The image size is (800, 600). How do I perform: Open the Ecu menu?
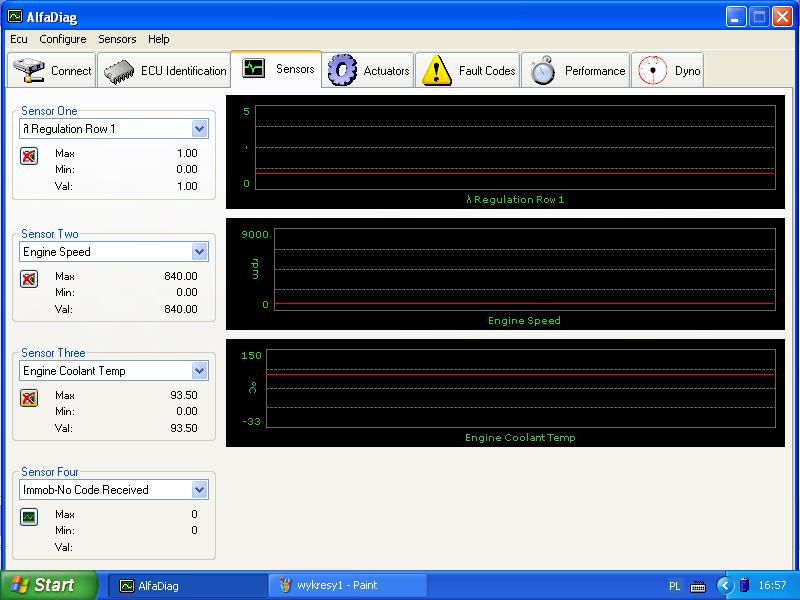coord(19,39)
